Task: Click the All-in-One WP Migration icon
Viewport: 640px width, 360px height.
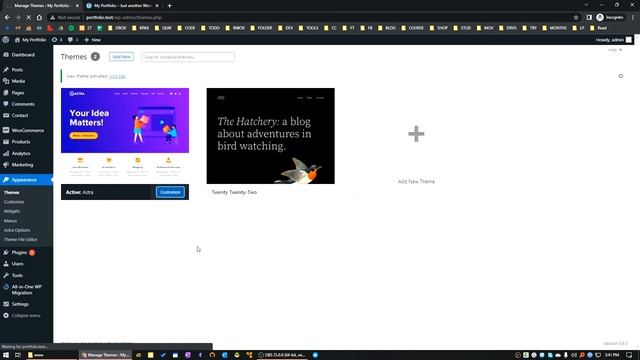Action: 6,287
